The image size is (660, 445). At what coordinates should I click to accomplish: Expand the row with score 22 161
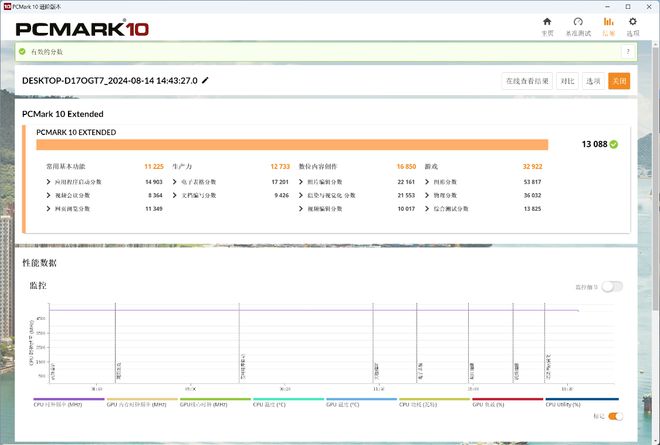pos(301,182)
